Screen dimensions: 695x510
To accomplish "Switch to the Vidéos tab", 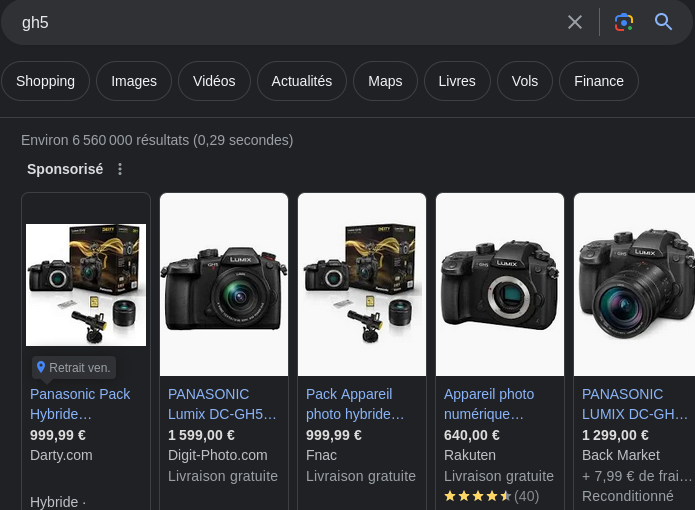I will (x=214, y=81).
